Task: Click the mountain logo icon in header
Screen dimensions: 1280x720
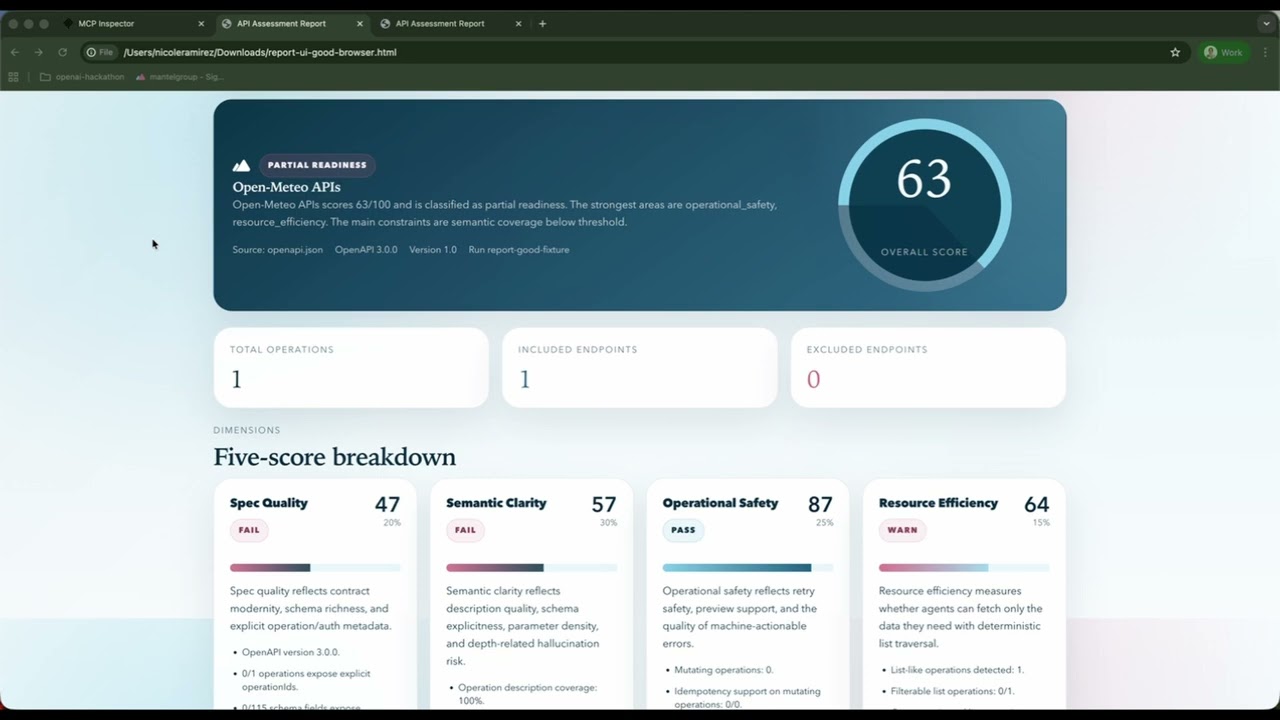Action: [241, 165]
